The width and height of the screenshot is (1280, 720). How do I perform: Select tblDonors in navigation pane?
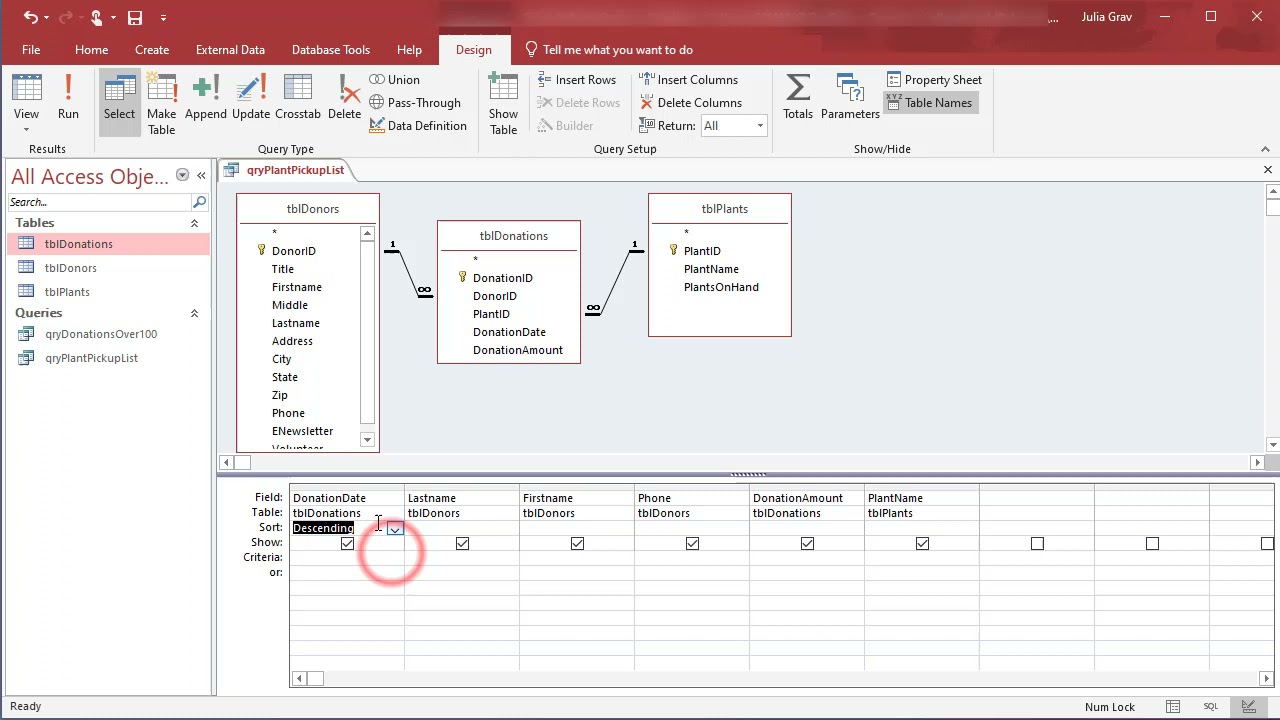click(x=108, y=268)
